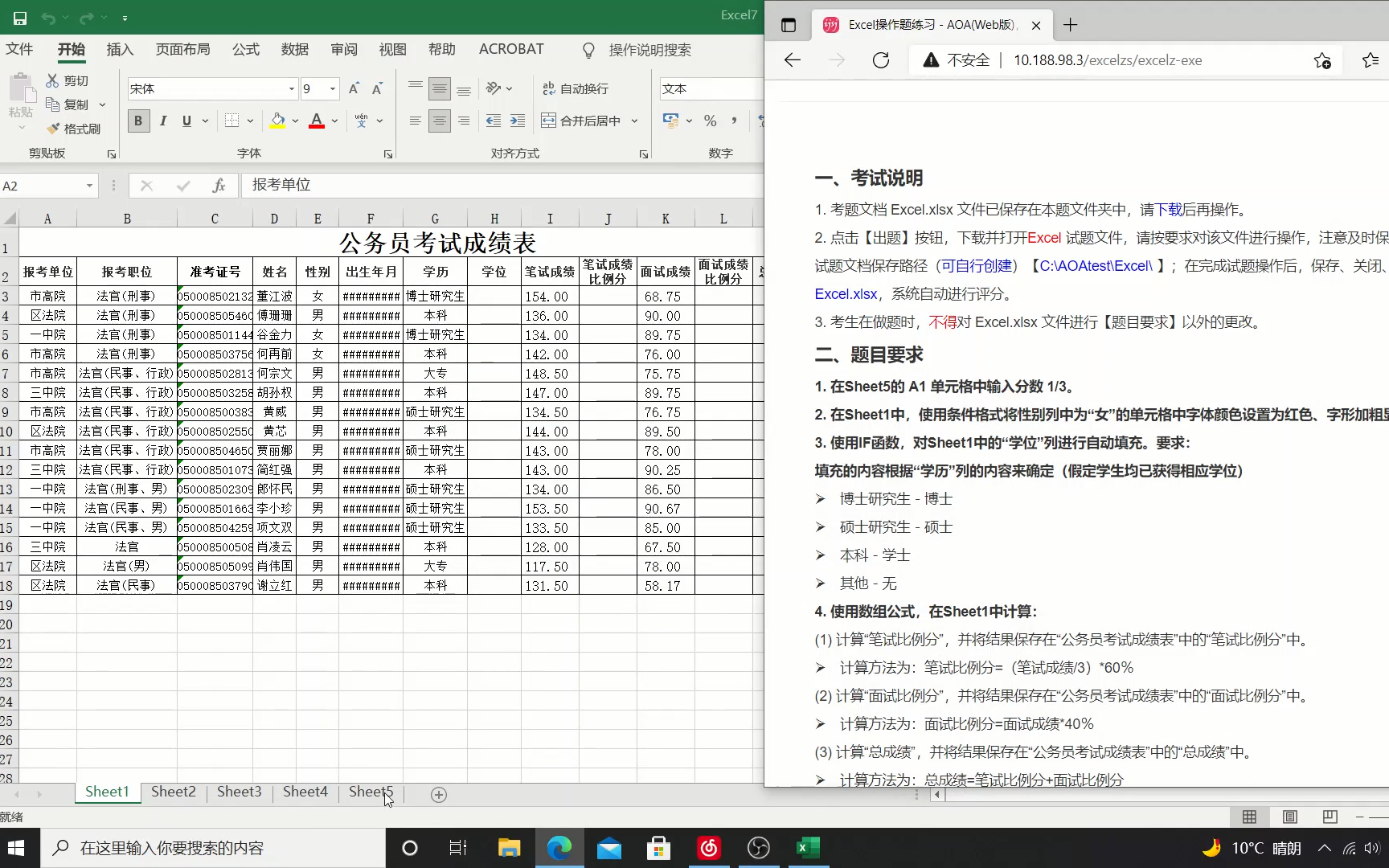Activate Wrap Text (自动换行)
The image size is (1389, 868).
(576, 88)
